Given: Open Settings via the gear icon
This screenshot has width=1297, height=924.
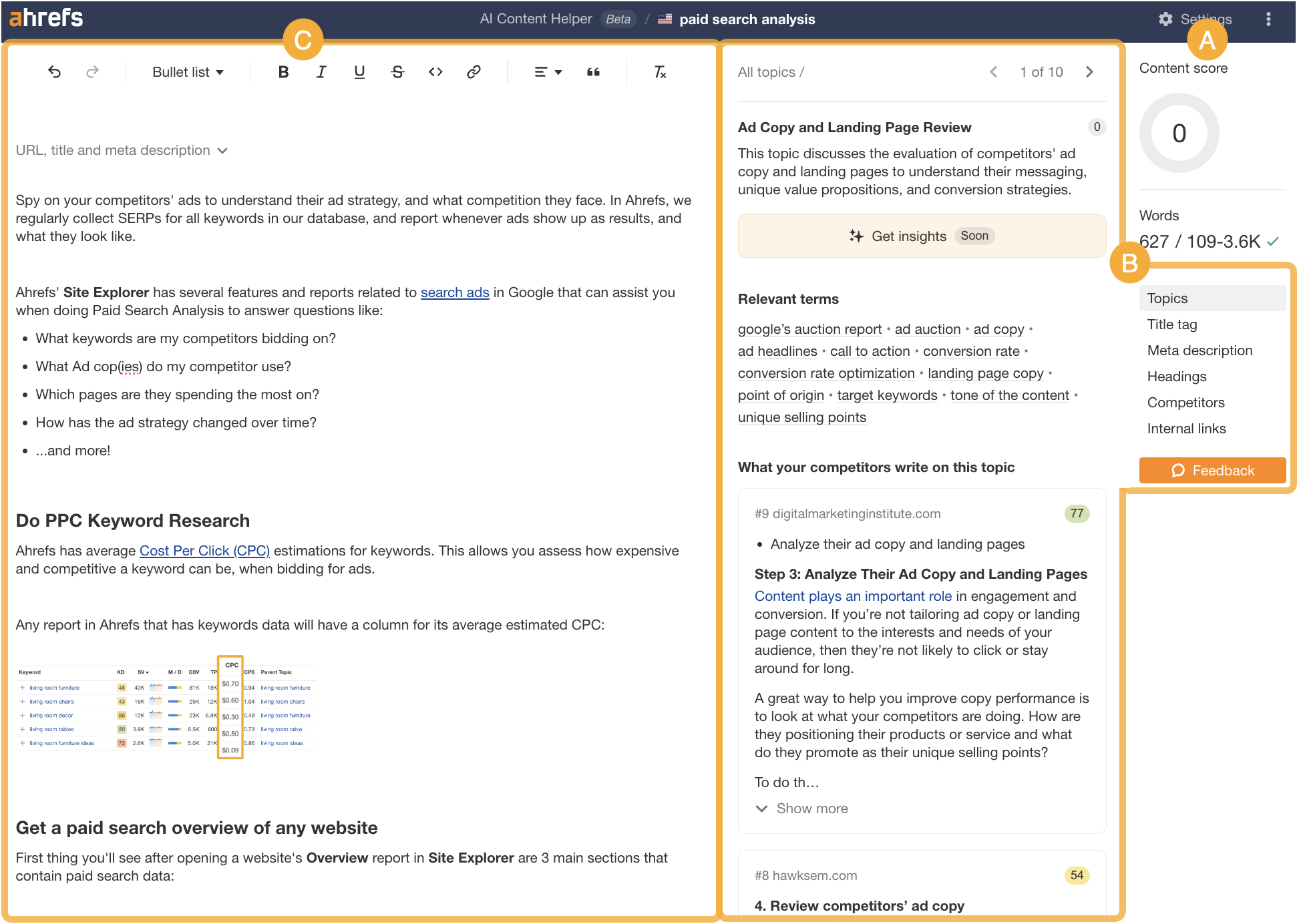Looking at the screenshot, I should pyautogui.click(x=1165, y=19).
